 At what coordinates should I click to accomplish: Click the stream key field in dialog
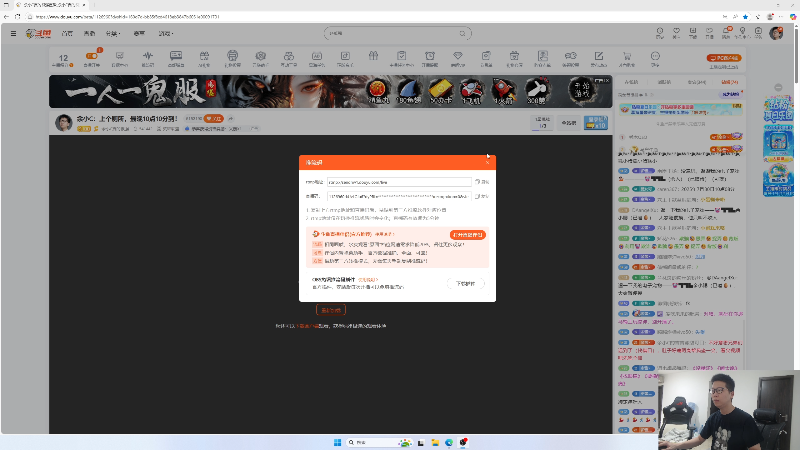(x=399, y=196)
